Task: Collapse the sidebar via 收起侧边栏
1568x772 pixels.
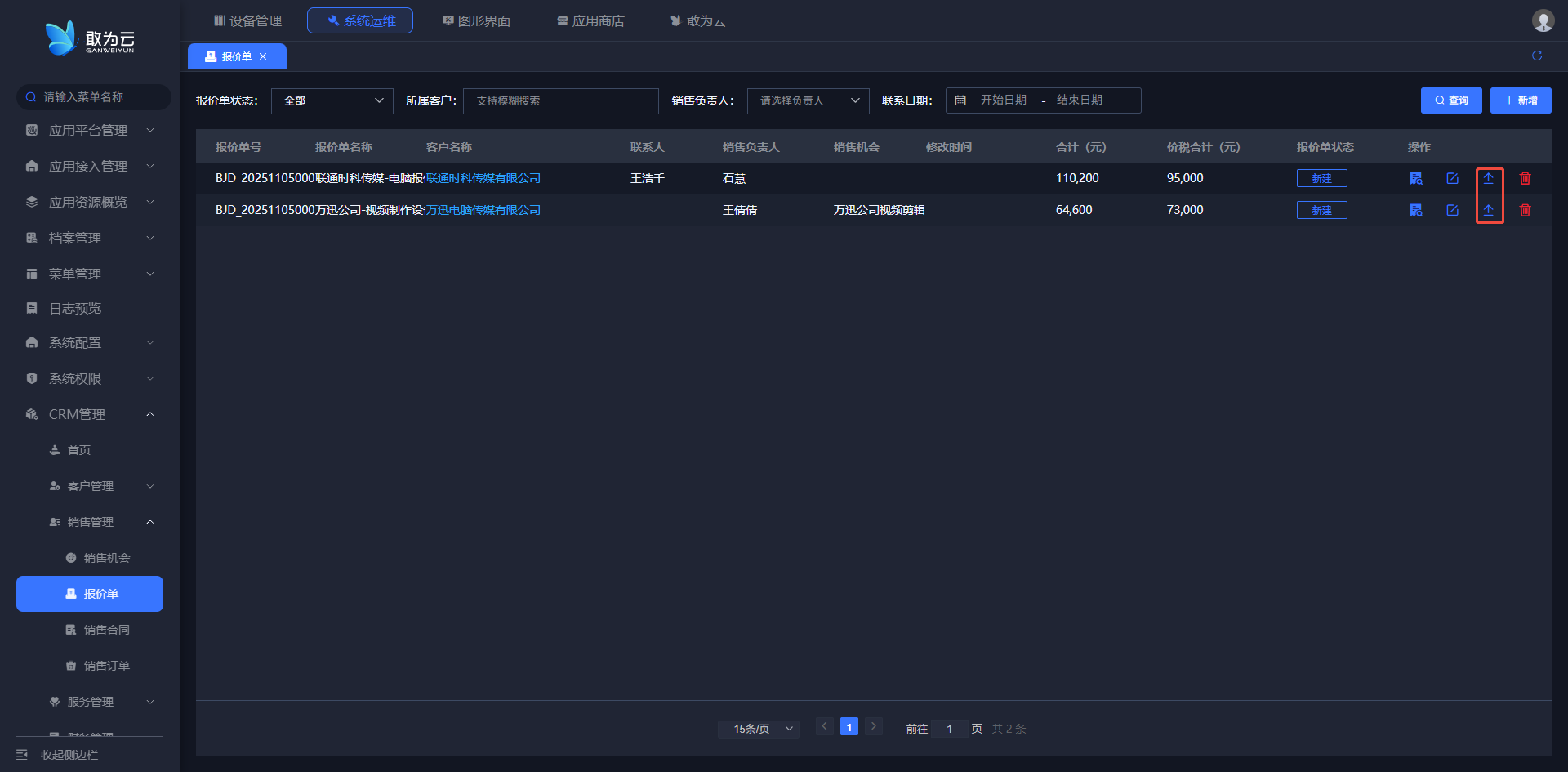Action: [57, 755]
